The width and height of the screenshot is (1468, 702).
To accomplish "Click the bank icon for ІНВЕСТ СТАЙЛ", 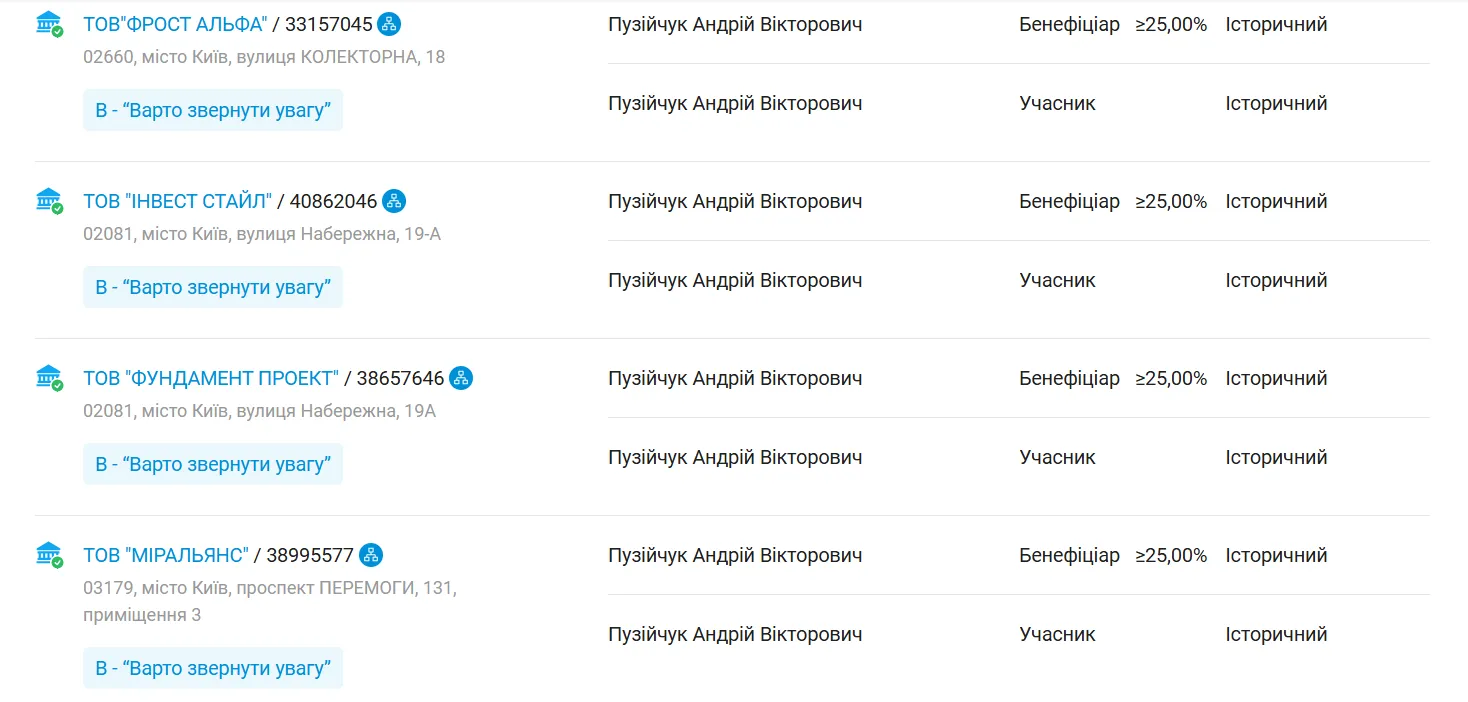I will click(x=47, y=200).
